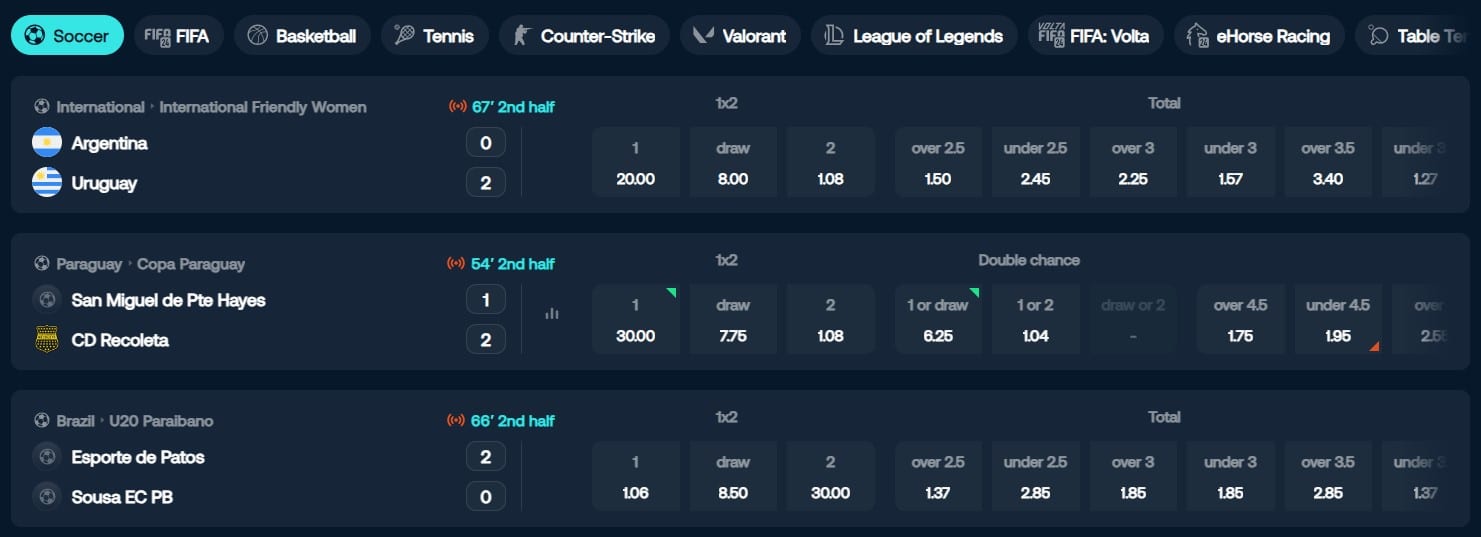Click the Argentina flag icon

coord(47,143)
